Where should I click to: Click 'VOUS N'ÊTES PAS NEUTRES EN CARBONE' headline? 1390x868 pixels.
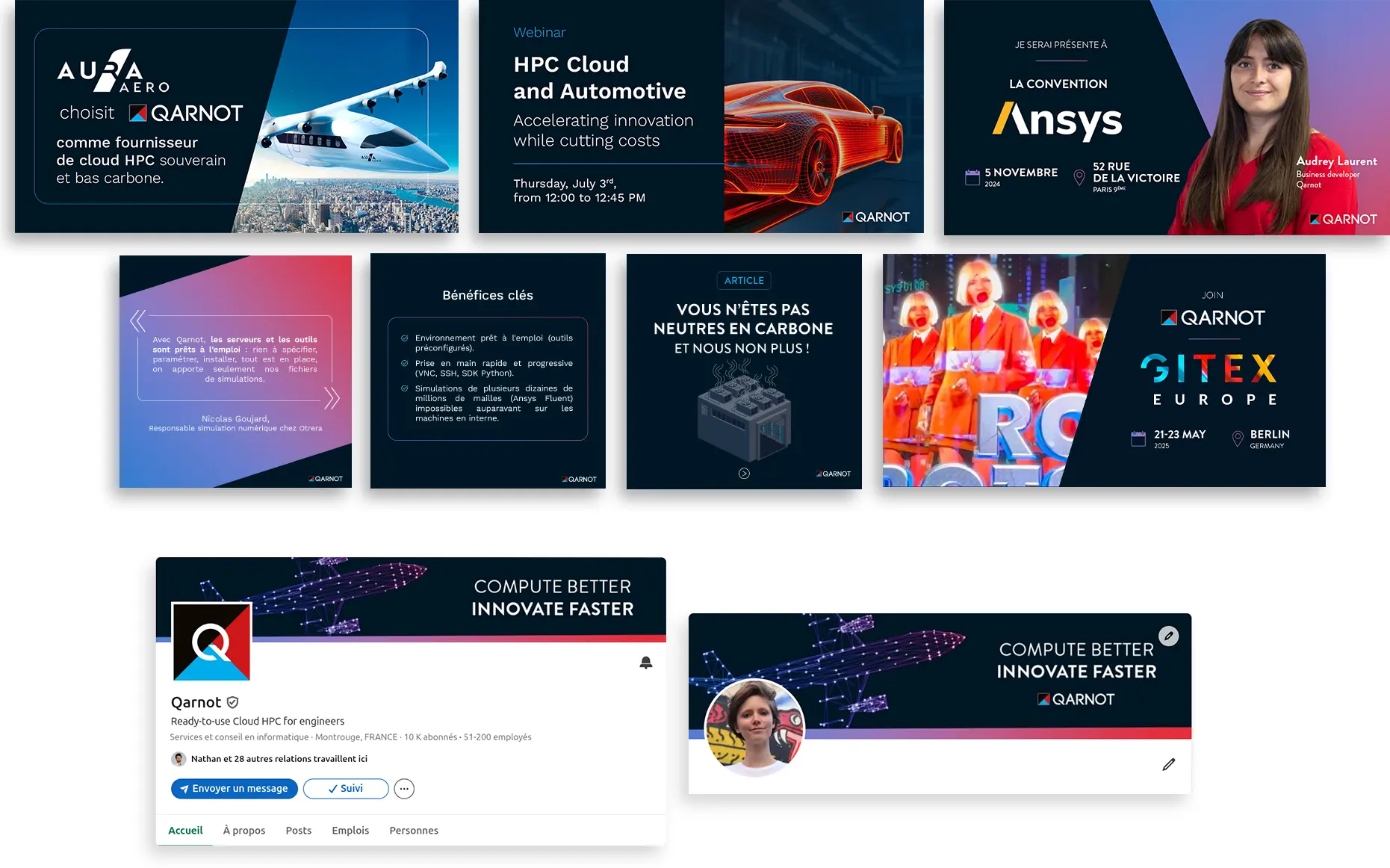tap(743, 319)
